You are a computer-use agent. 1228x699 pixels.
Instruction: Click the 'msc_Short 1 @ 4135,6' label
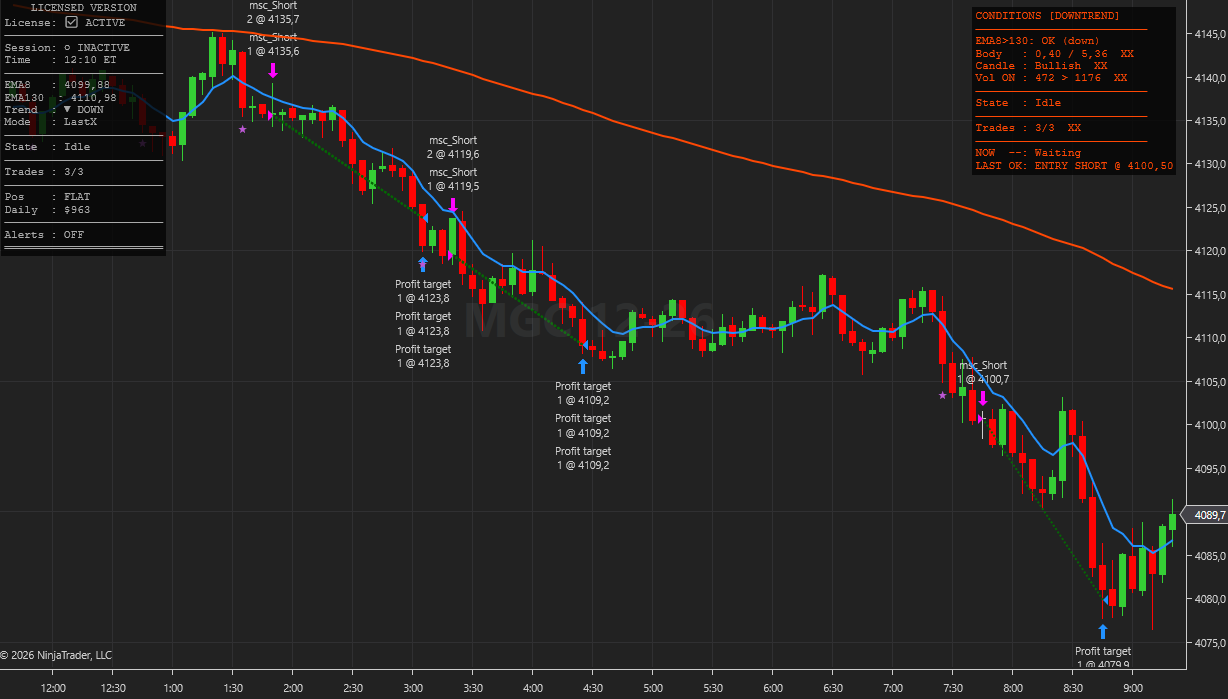pos(272,44)
